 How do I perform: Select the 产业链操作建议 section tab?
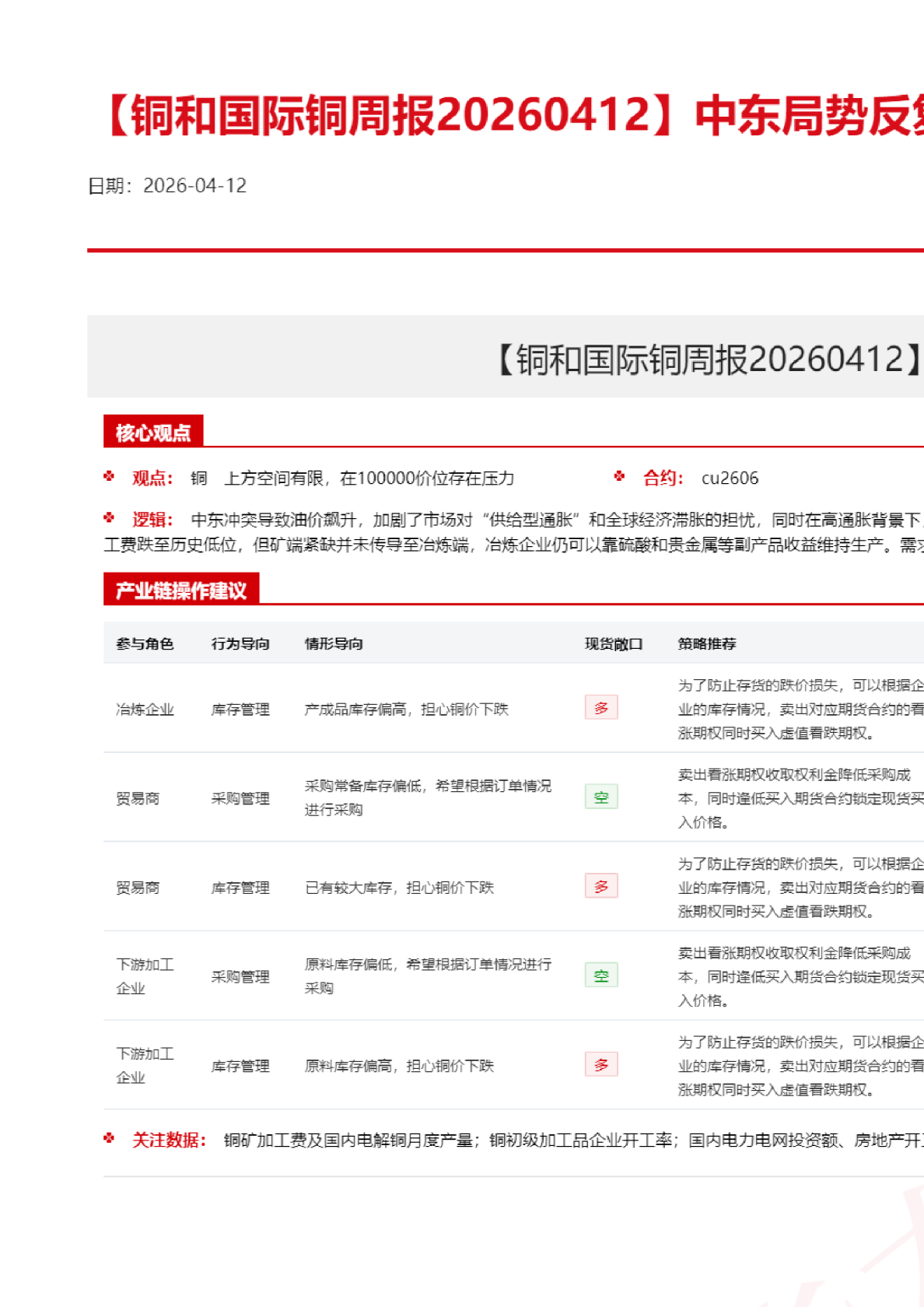181,590
